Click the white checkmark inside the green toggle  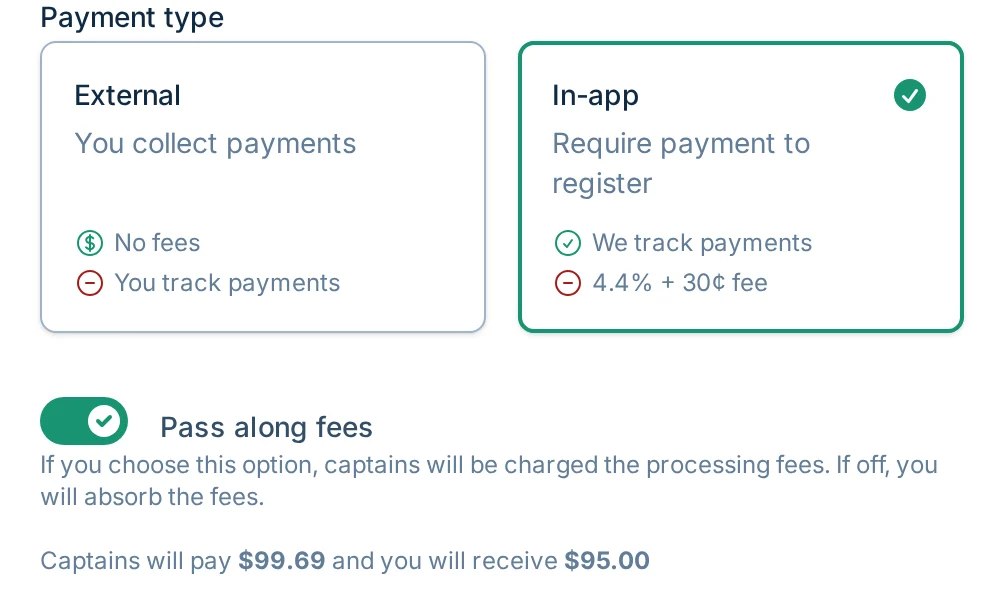tap(103, 421)
